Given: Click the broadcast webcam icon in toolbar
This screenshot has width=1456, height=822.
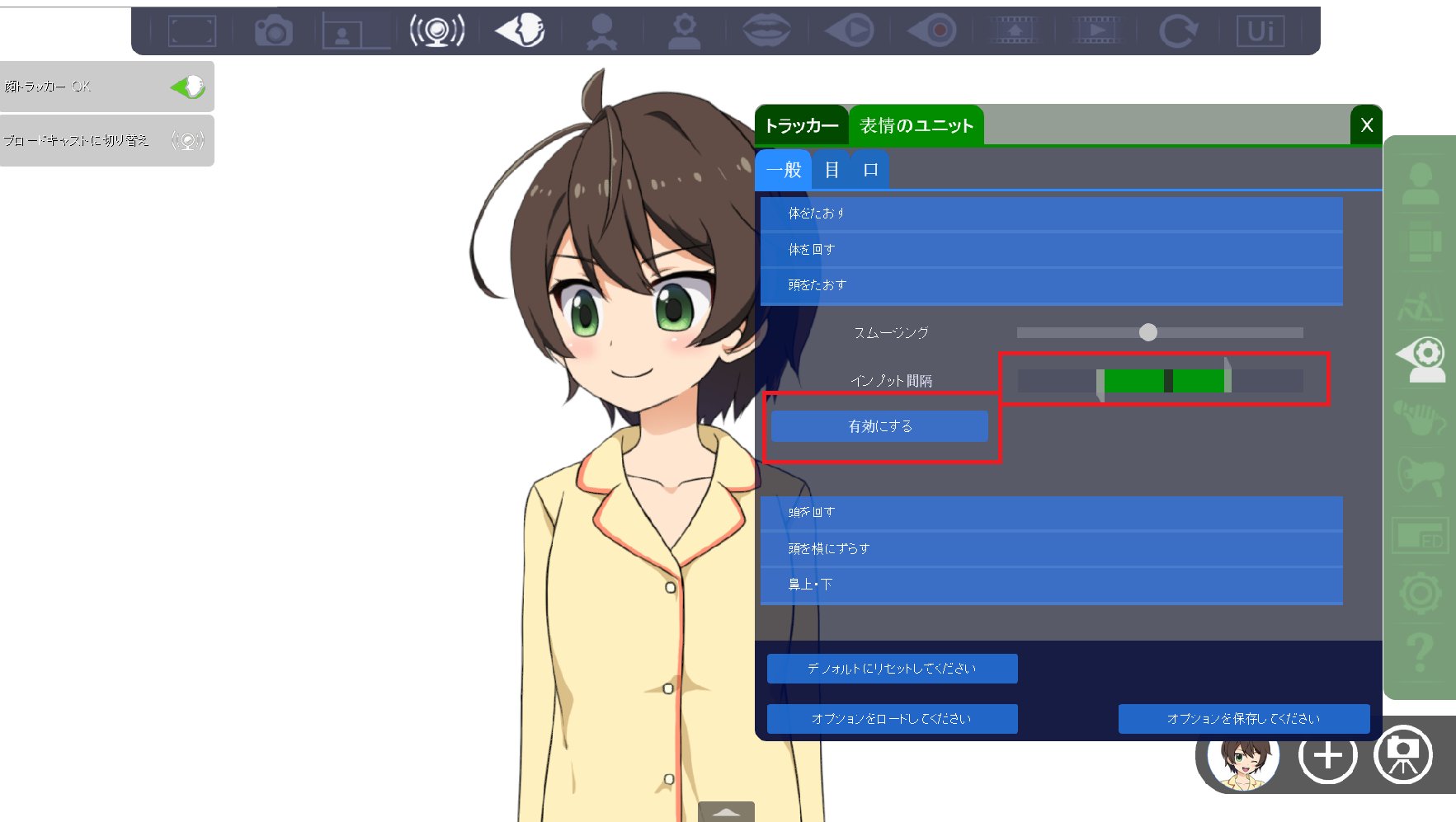Looking at the screenshot, I should click(437, 31).
